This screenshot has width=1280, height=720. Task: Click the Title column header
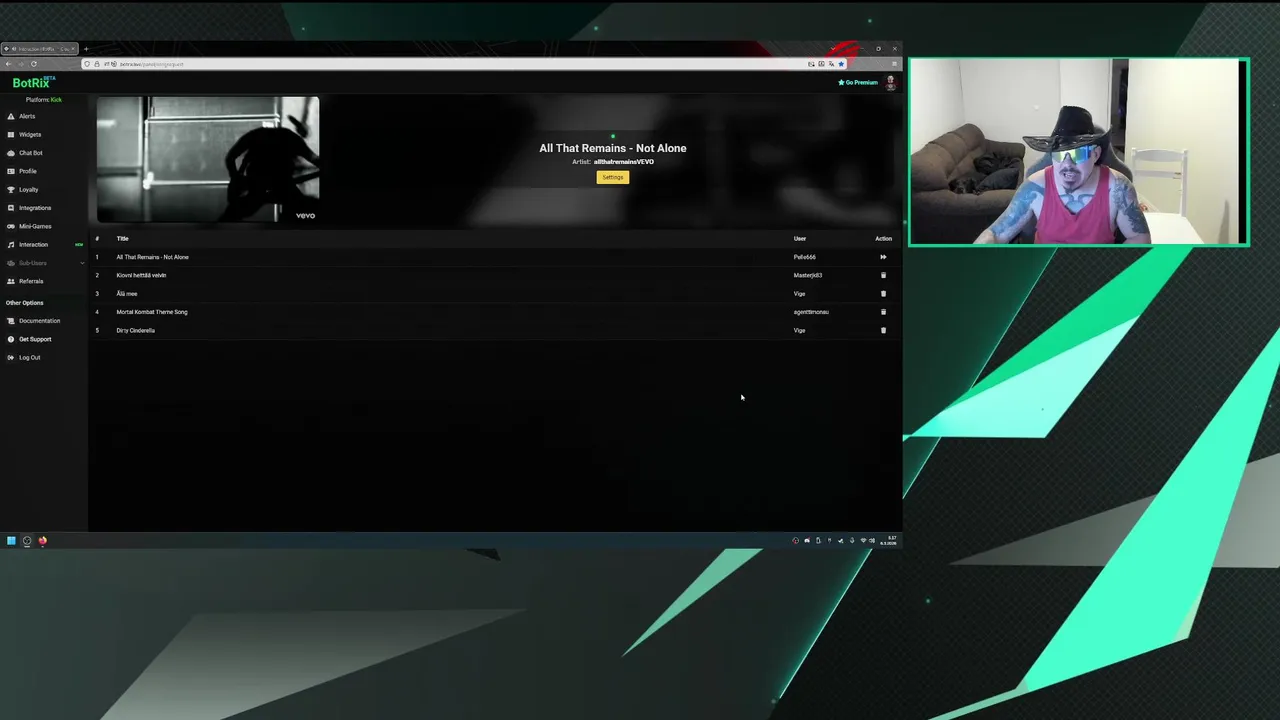pyautogui.click(x=122, y=239)
